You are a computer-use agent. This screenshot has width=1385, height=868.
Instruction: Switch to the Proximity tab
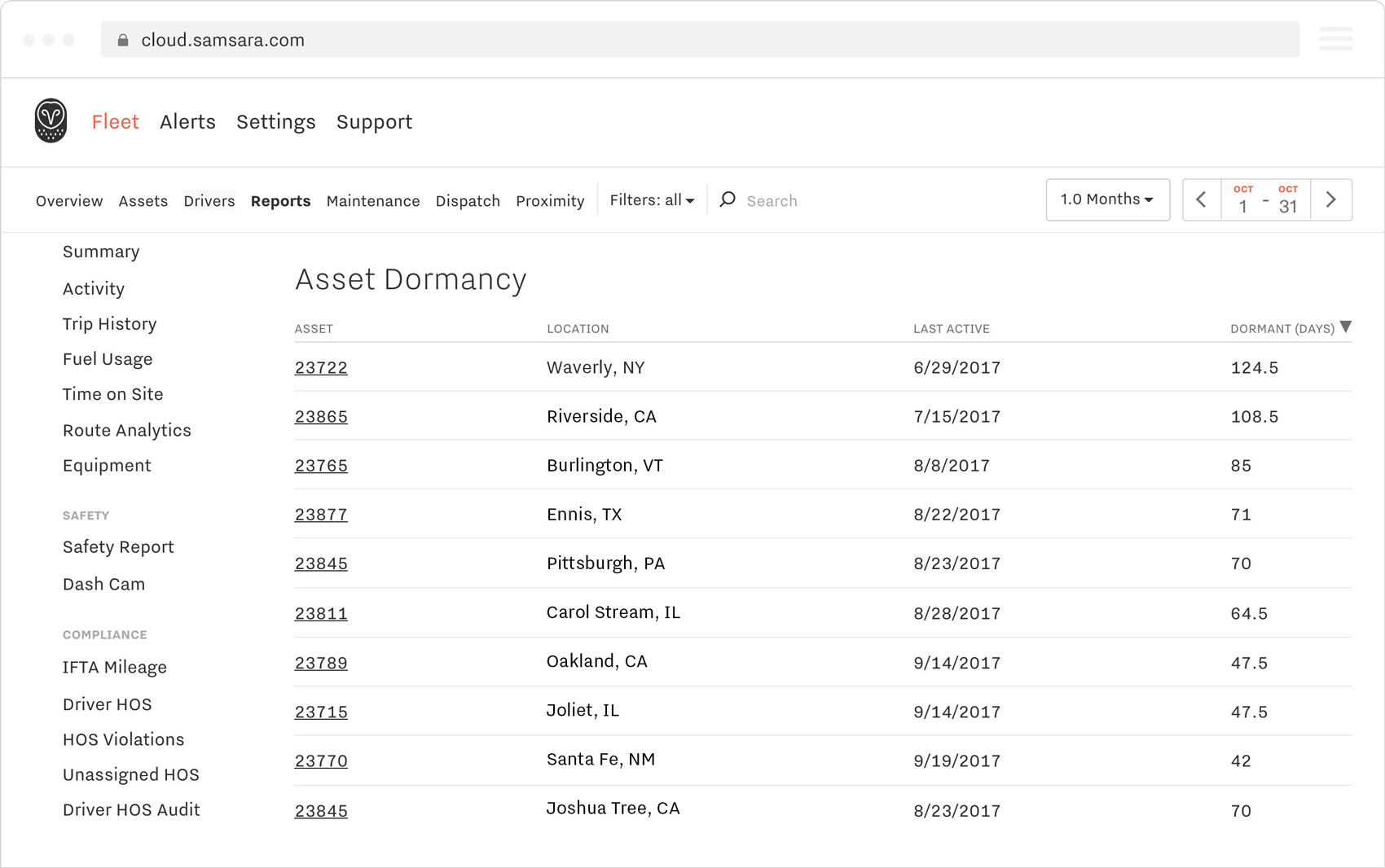point(550,201)
